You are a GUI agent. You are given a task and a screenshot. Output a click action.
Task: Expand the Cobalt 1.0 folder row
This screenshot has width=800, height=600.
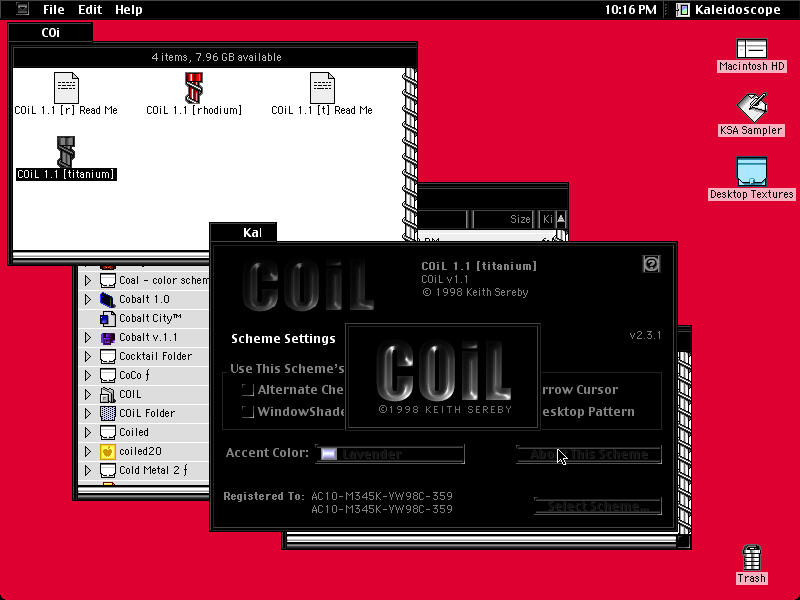(88, 299)
